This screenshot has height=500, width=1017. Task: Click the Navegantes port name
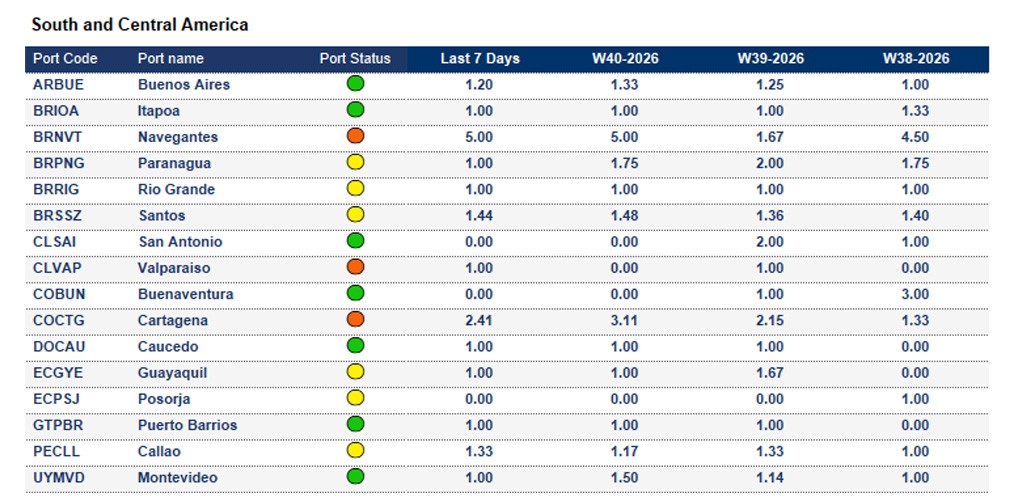[178, 137]
